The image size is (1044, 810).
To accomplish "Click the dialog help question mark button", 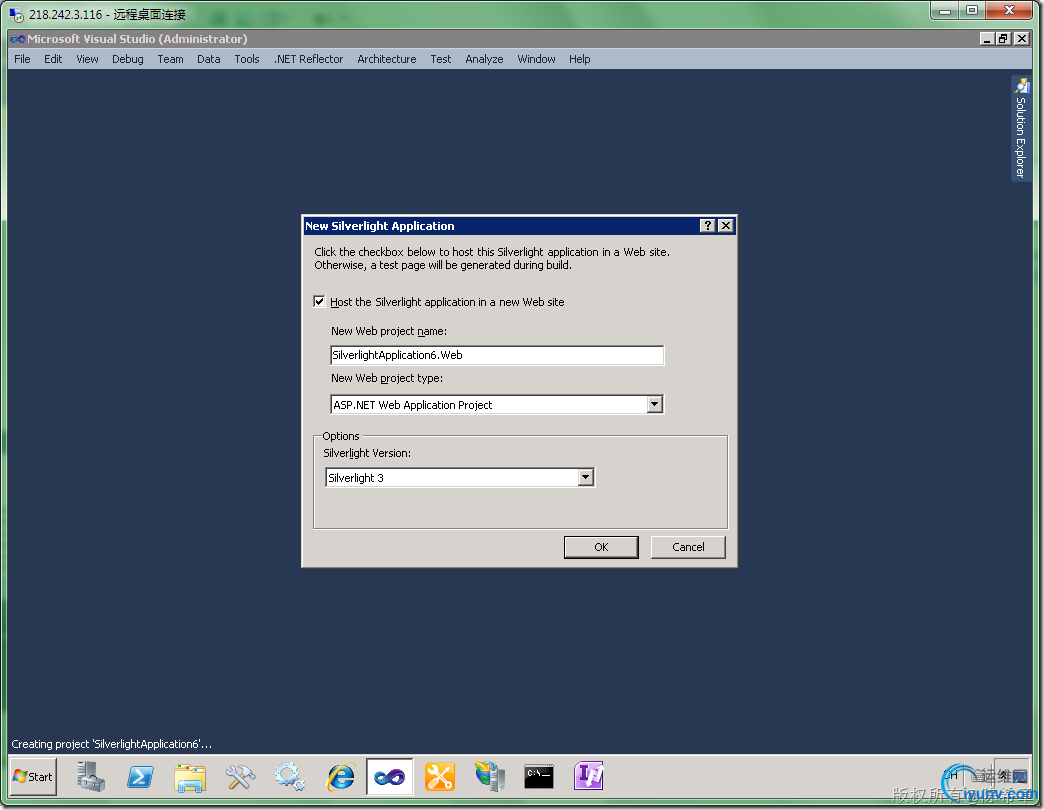I will tap(708, 226).
